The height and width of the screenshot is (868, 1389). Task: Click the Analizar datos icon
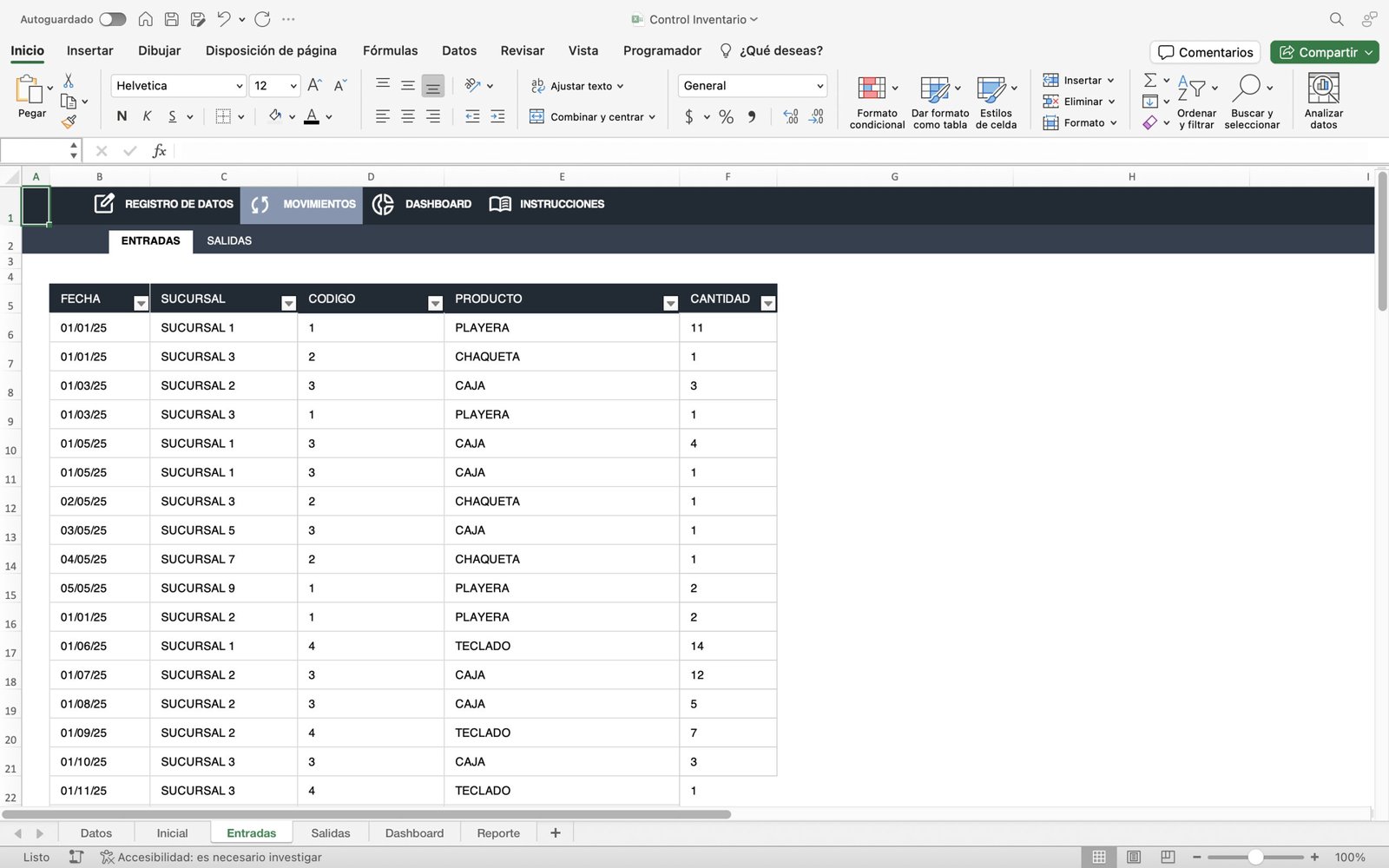[1323, 89]
